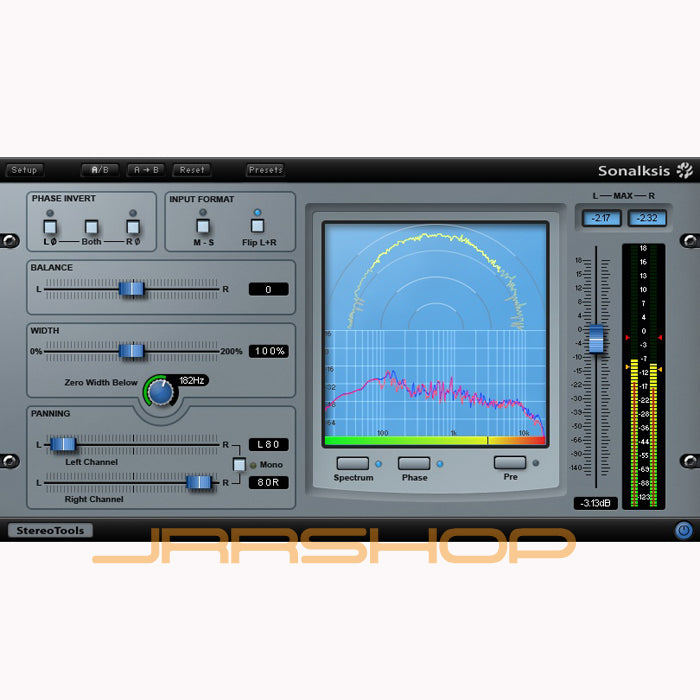Click the right output level meter
This screenshot has width=700, height=700.
[x=654, y=376]
